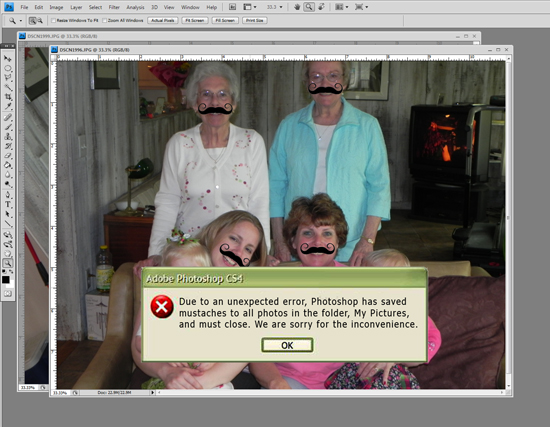Select the History Brush tool
The width and height of the screenshot is (550, 427).
(8, 146)
